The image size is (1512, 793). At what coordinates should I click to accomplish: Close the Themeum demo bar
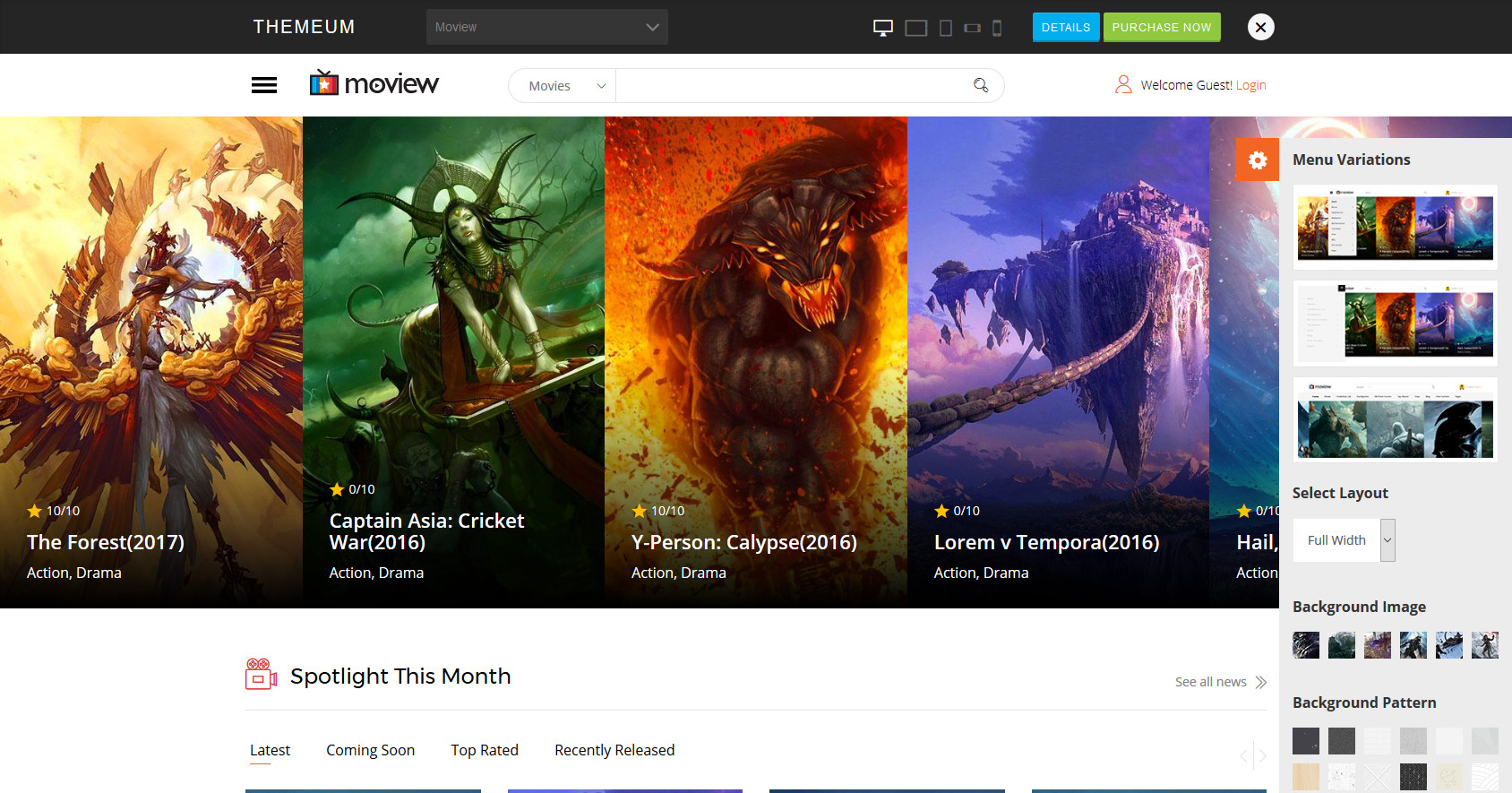coord(1260,27)
